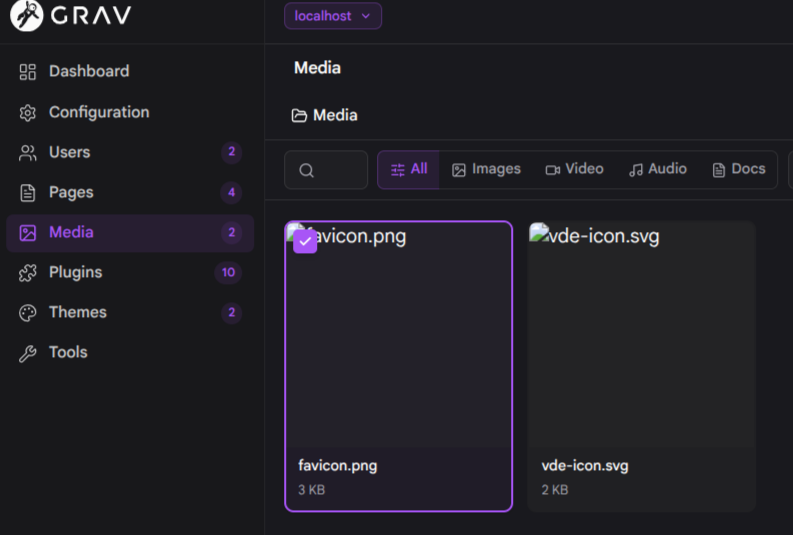Switch to the Video filter tab
Image resolution: width=793 pixels, height=535 pixels.
[574, 169]
